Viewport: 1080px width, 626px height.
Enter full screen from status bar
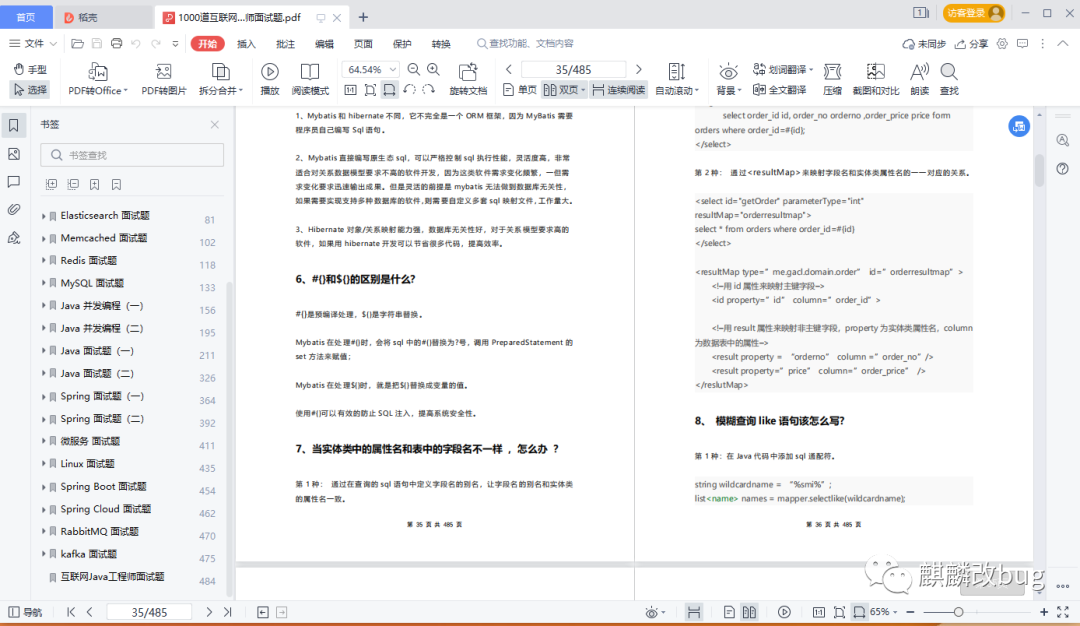[1063, 612]
